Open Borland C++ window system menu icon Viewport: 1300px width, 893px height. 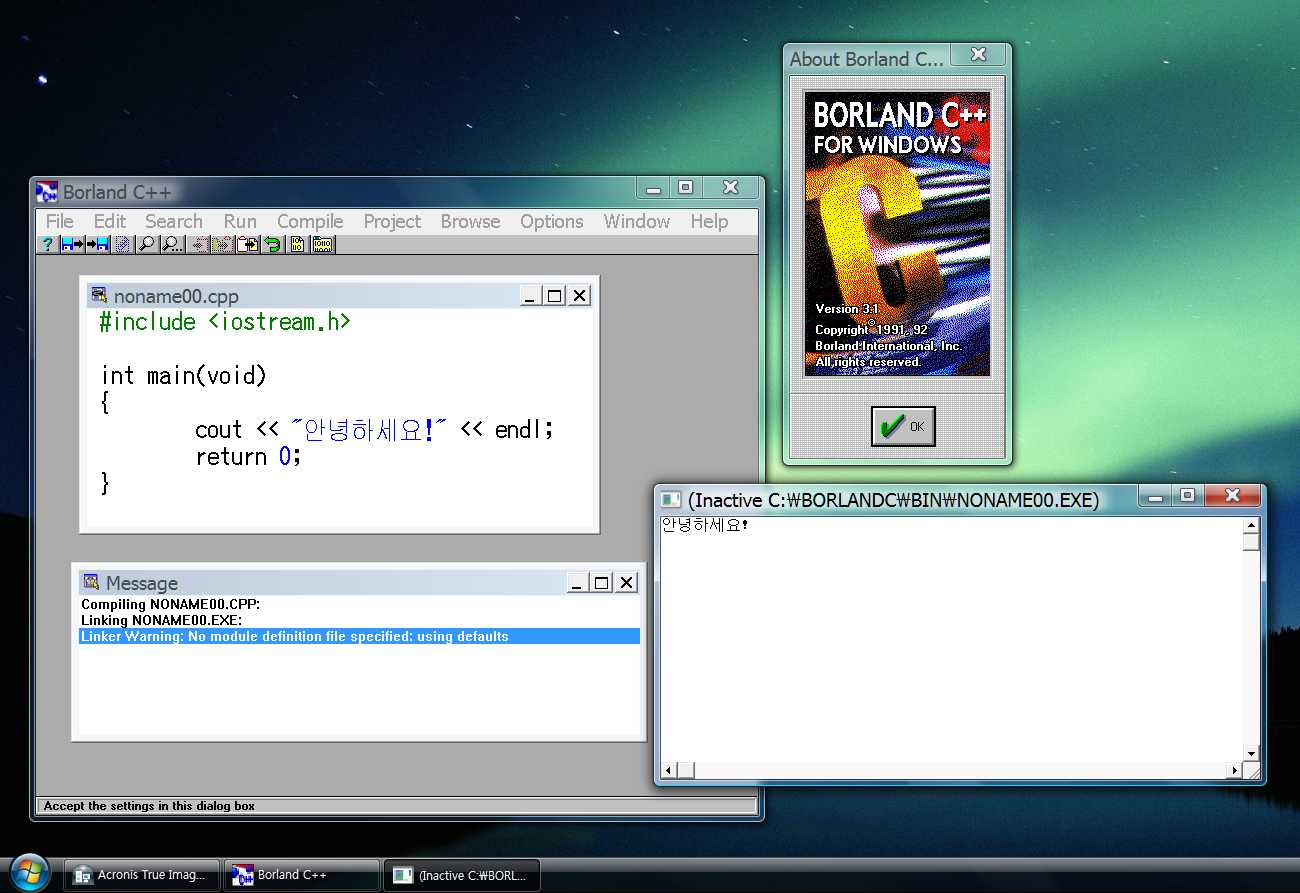click(x=46, y=191)
